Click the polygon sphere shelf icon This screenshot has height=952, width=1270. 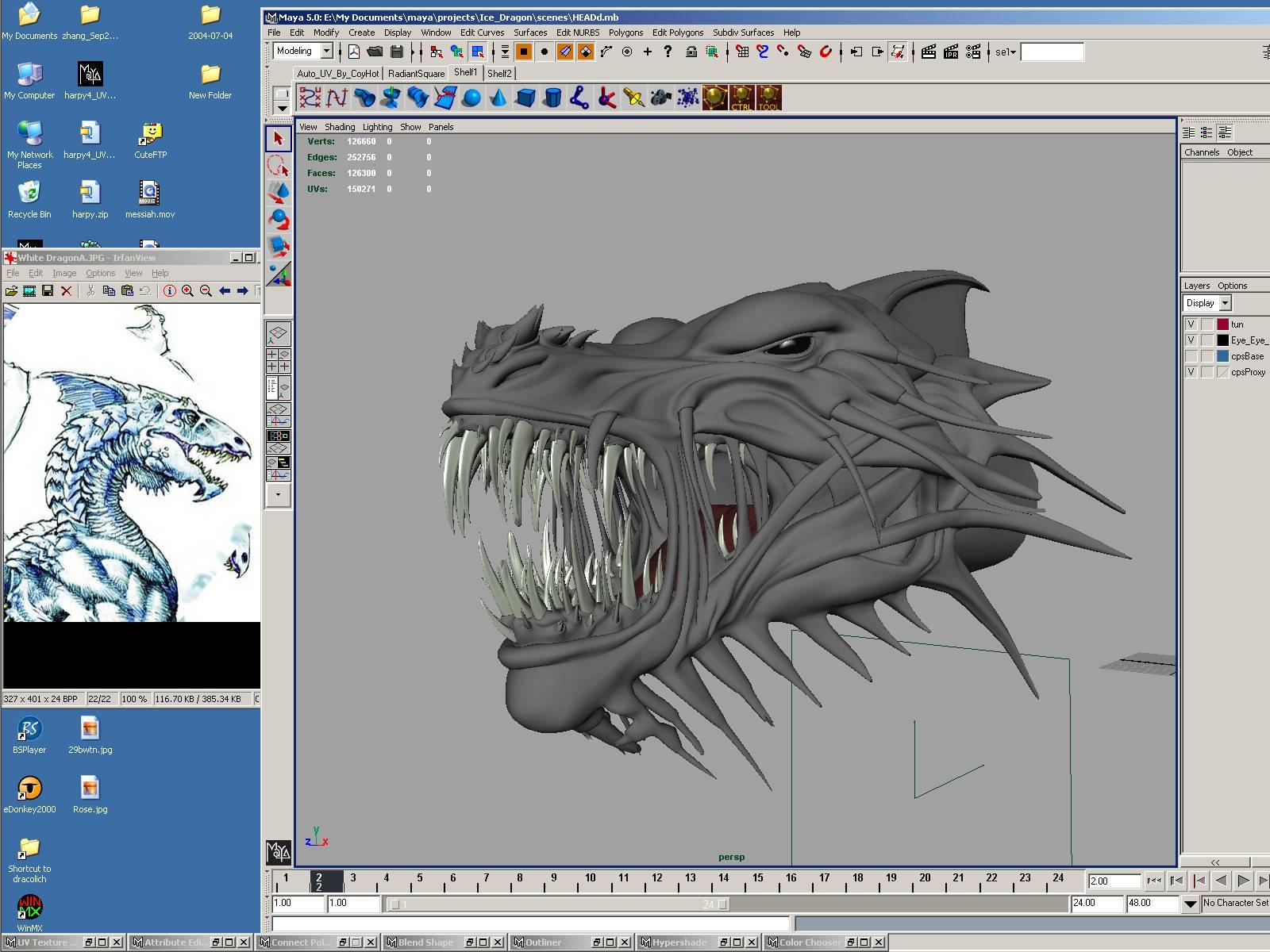[471, 98]
